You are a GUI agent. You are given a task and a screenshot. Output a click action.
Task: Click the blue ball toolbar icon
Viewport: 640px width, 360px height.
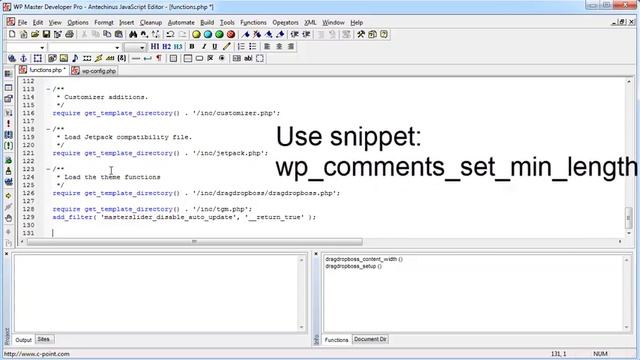[208, 34]
